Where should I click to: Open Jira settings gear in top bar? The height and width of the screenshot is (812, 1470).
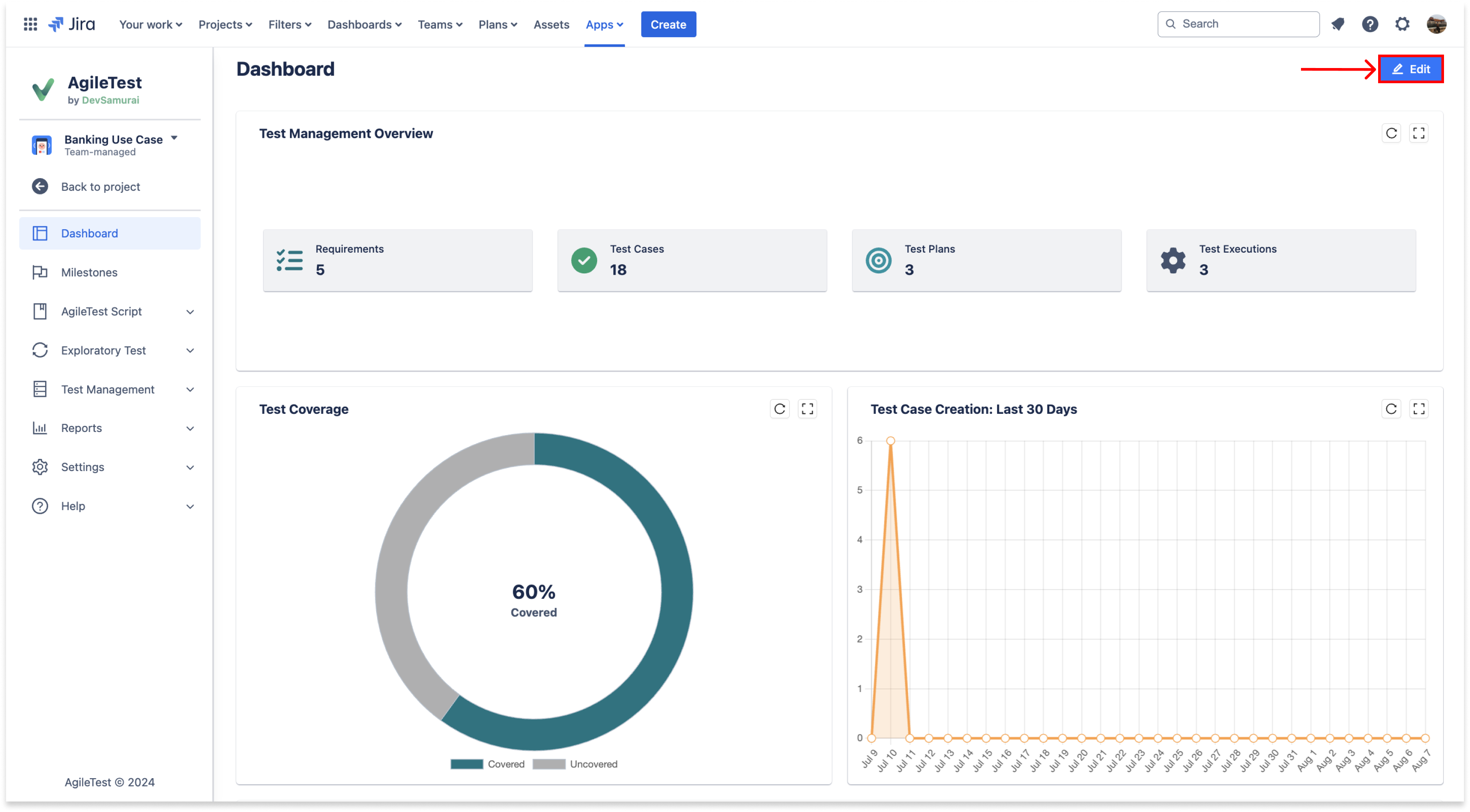pos(1402,24)
